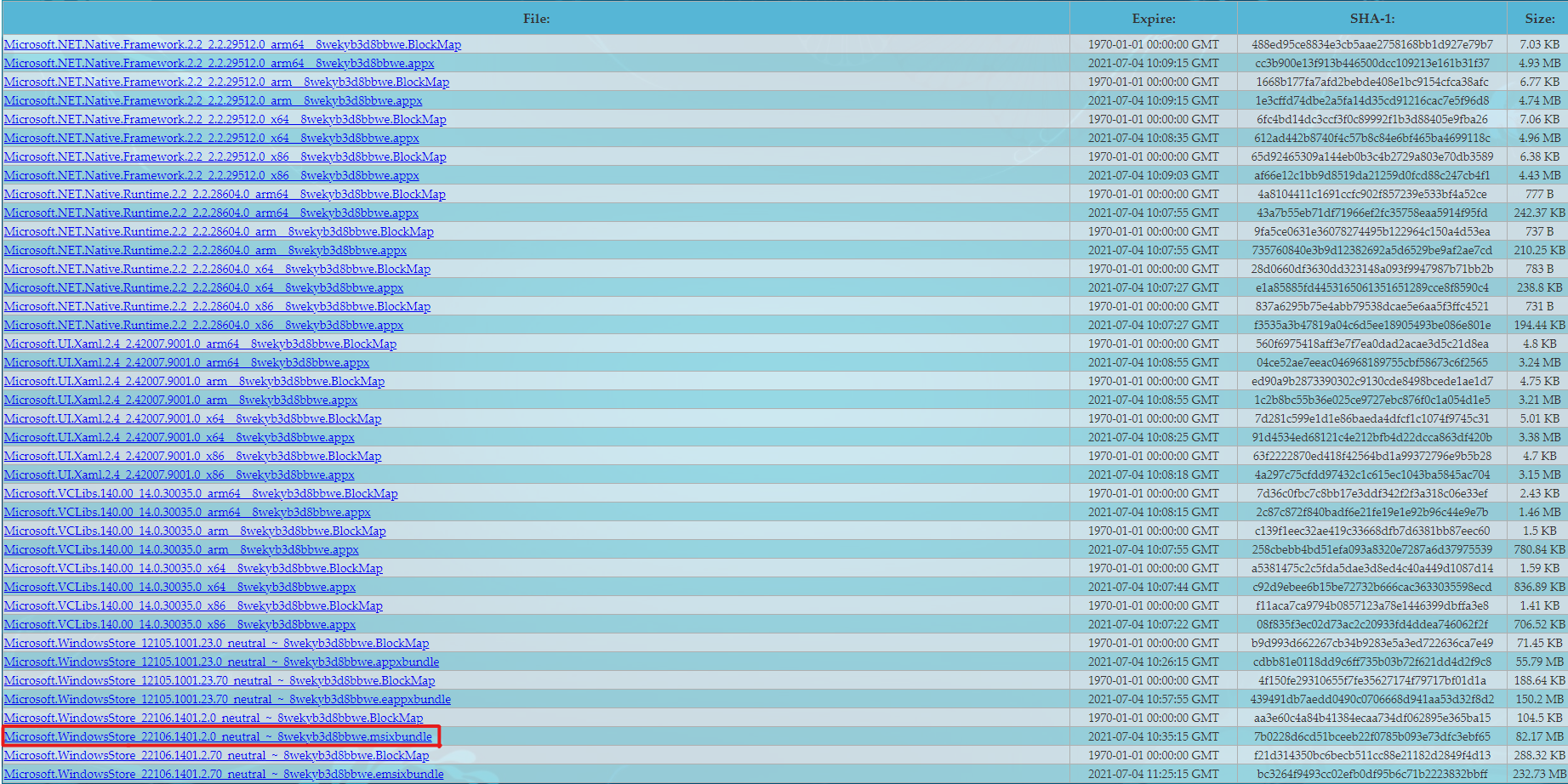This screenshot has width=1568, height=784.
Task: Open UI.Xaml.2.4 x64 BlockMap link
Action: point(192,418)
